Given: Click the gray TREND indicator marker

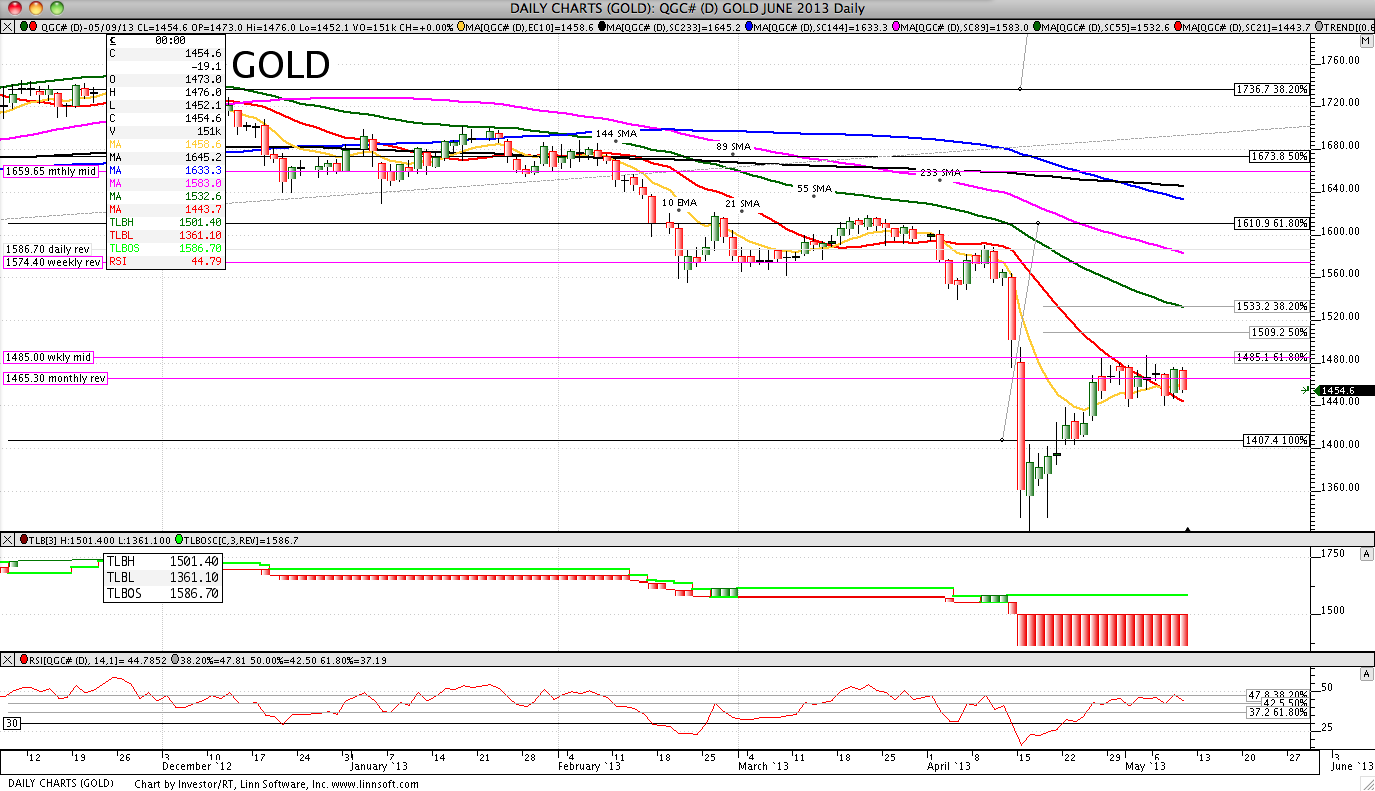Looking at the screenshot, I should [x=1319, y=27].
